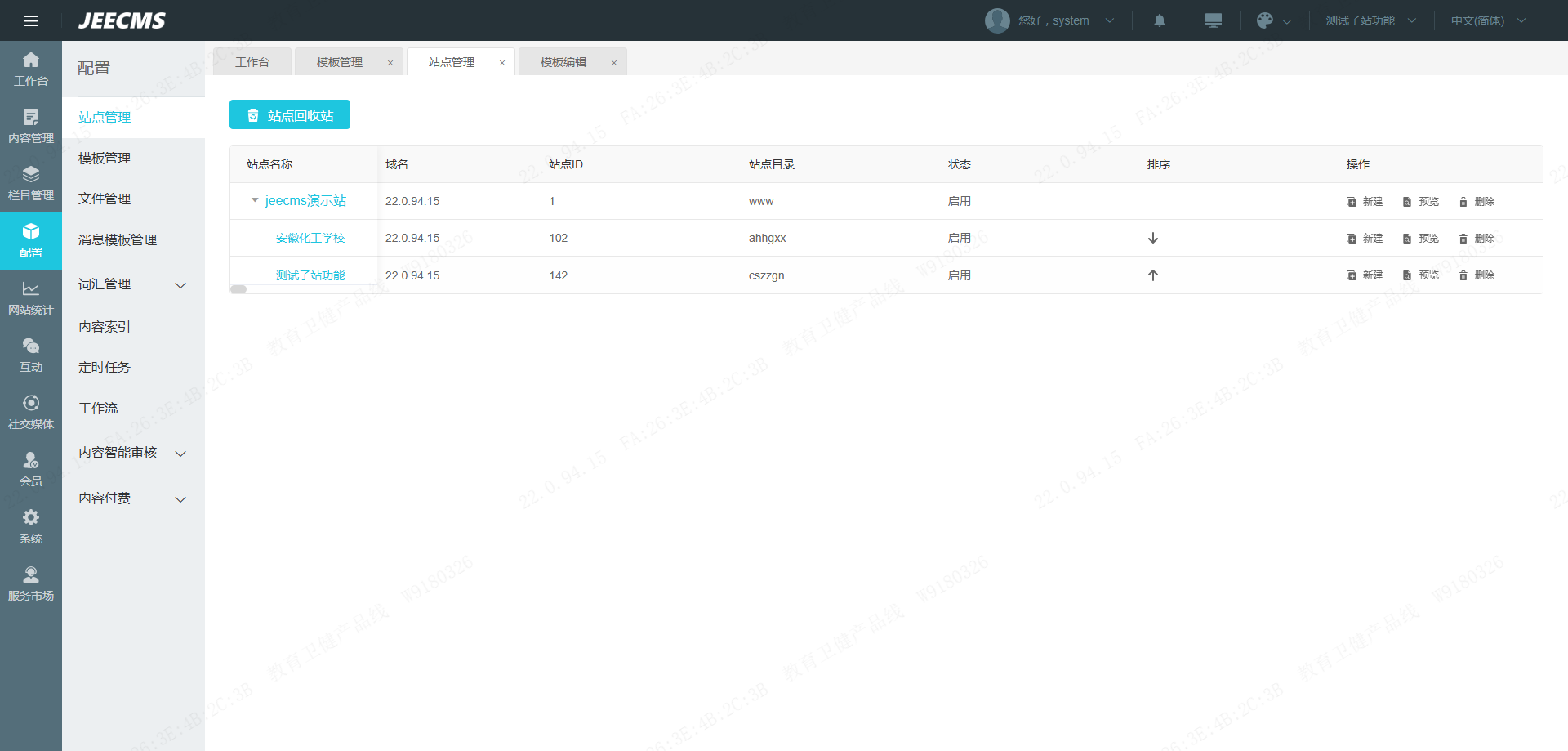
Task: Open 栏目管理 in the left sidebar
Action: [x=31, y=183]
